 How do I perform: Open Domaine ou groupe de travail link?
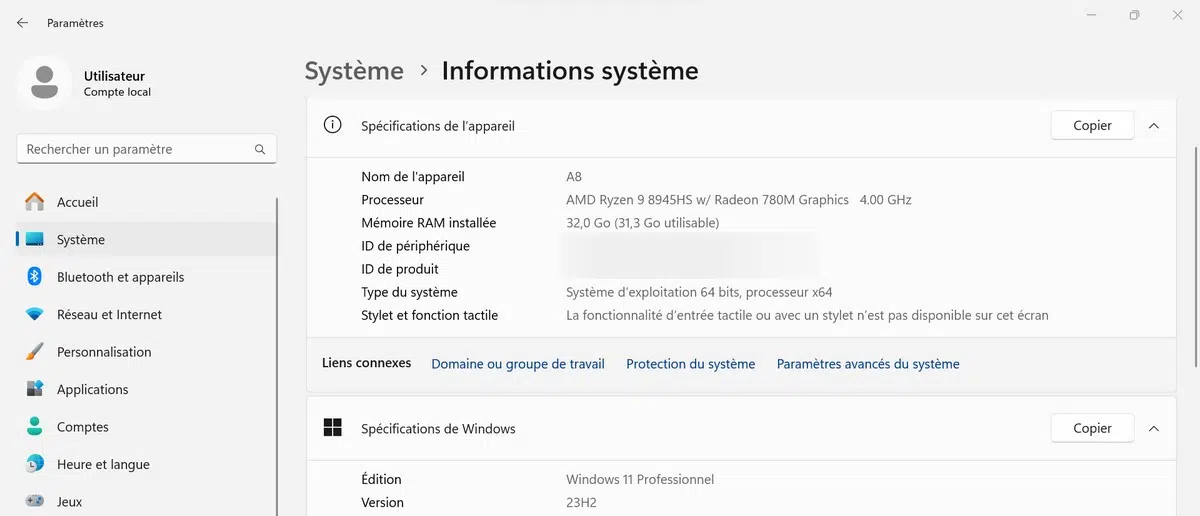click(x=518, y=364)
